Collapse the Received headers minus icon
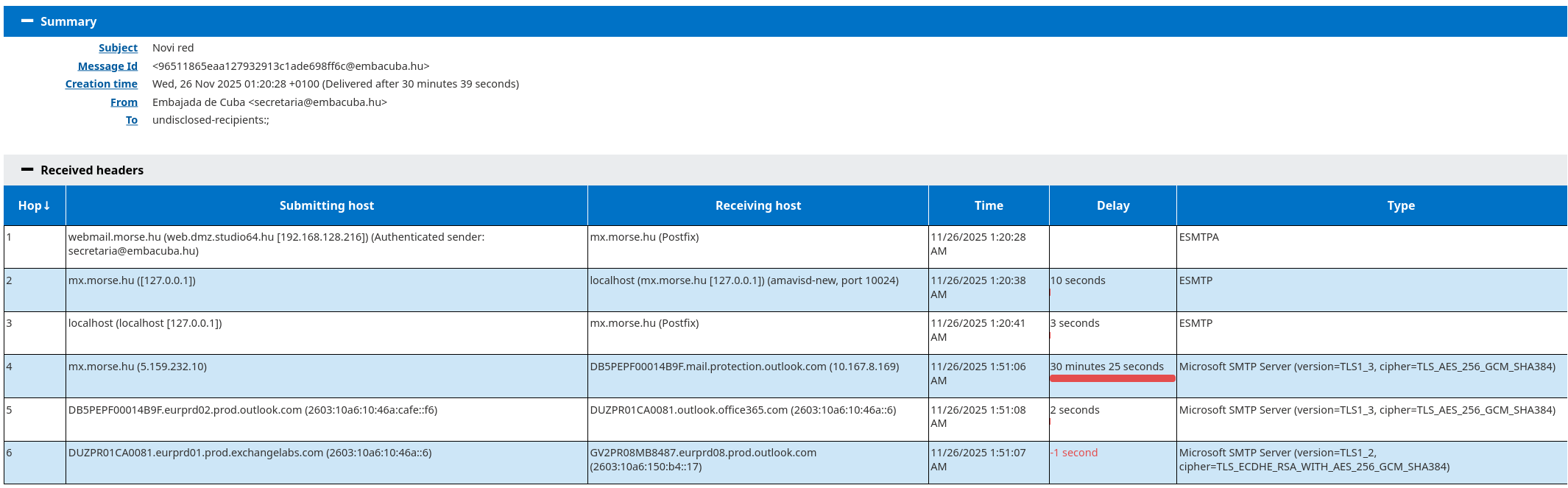The height and width of the screenshot is (488, 1568). [x=27, y=170]
